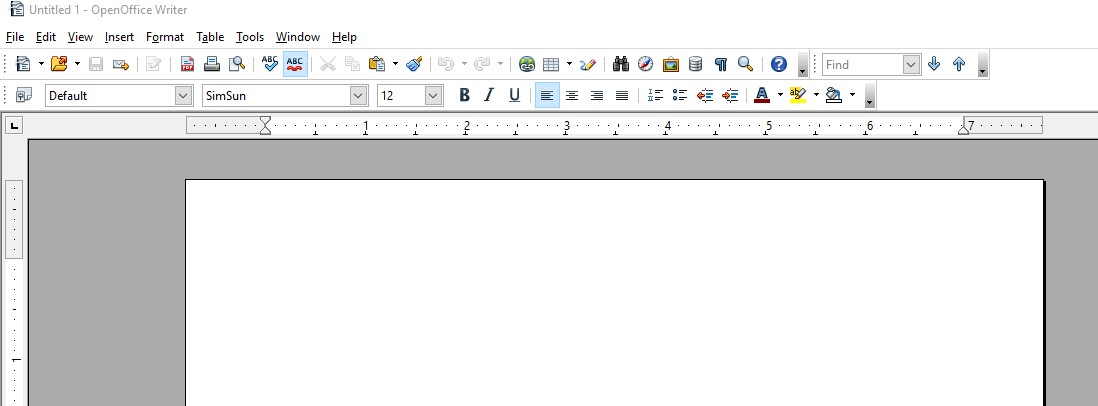Decrease indent icon
Viewport: 1098px width, 406px height.
(705, 95)
